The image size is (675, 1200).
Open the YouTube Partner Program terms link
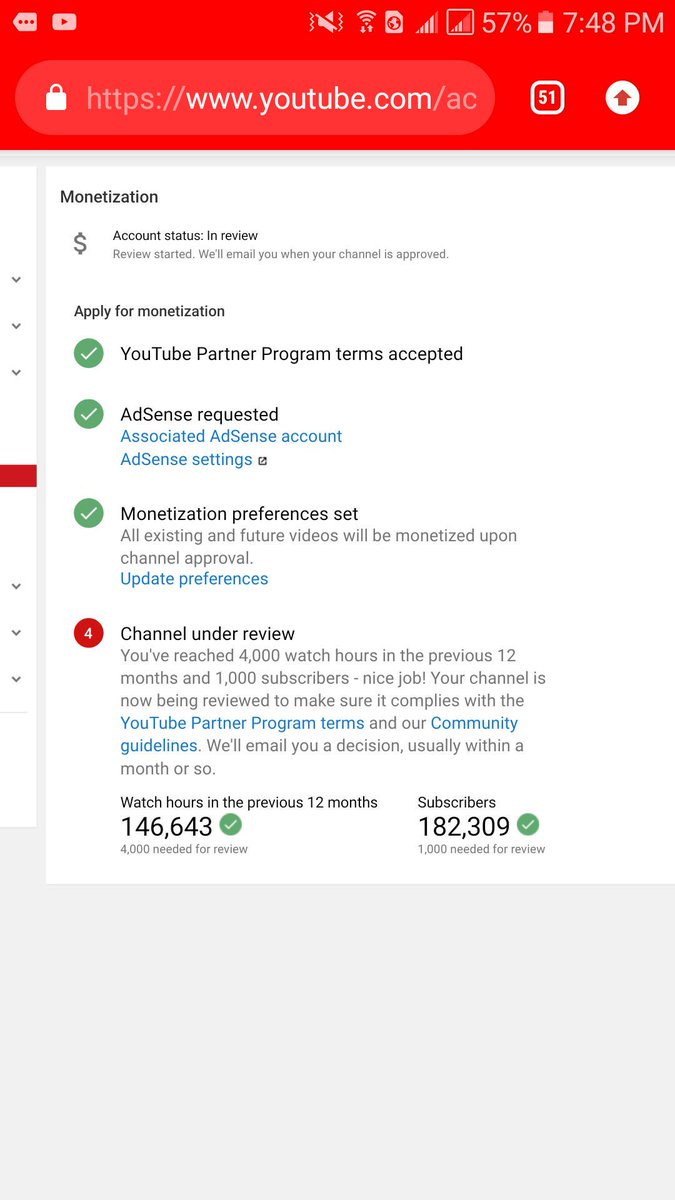pos(242,722)
